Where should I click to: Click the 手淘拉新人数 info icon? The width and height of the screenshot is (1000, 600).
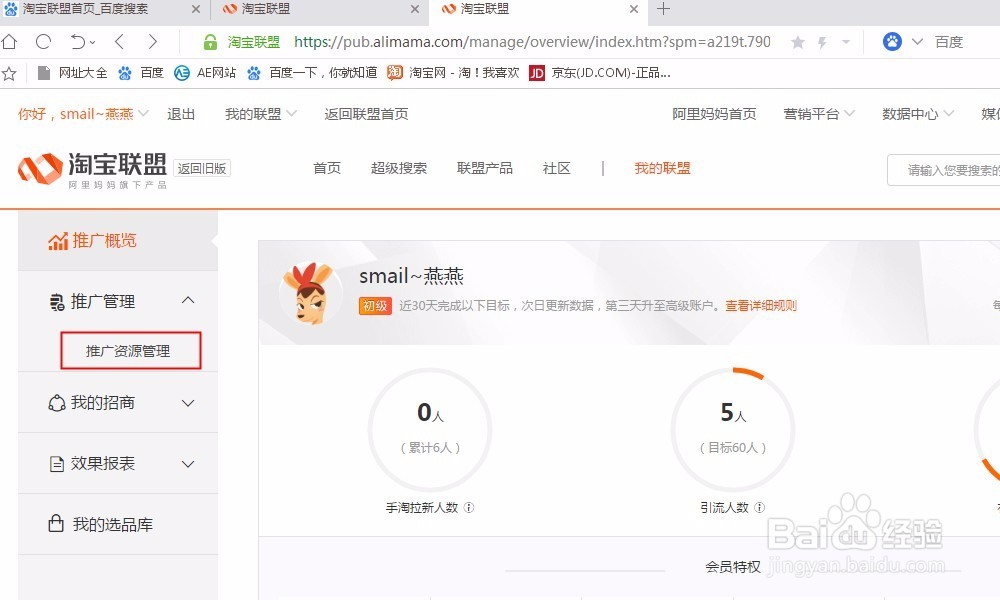click(x=469, y=508)
